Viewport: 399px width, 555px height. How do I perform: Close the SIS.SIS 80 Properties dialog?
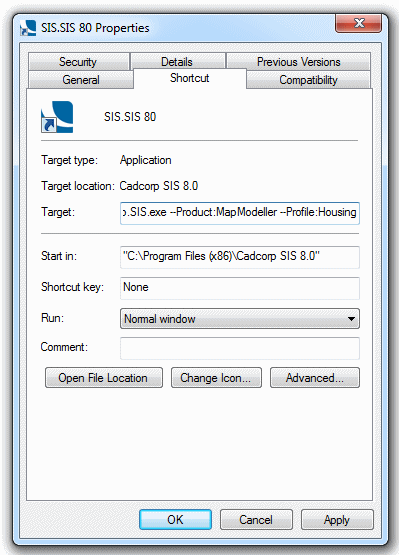[x=358, y=23]
